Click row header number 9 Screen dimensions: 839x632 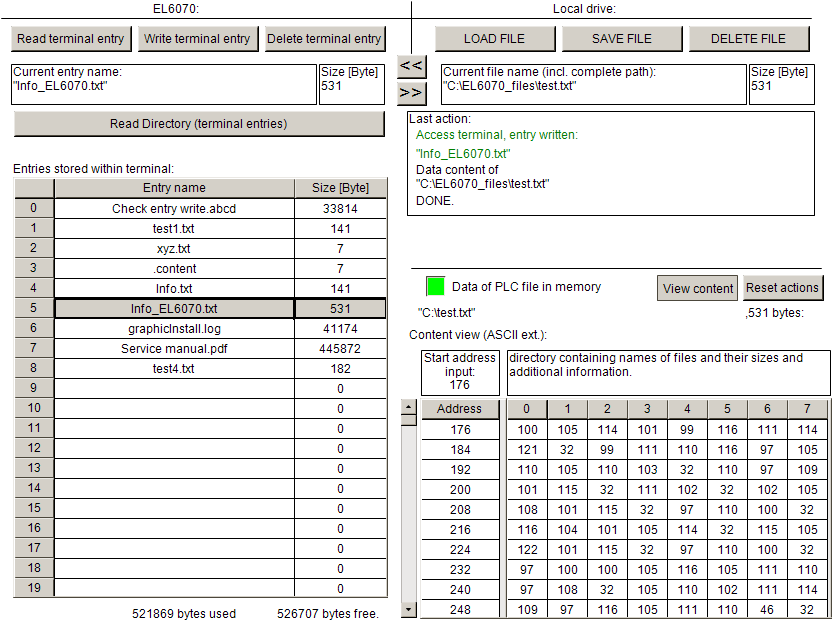34,388
